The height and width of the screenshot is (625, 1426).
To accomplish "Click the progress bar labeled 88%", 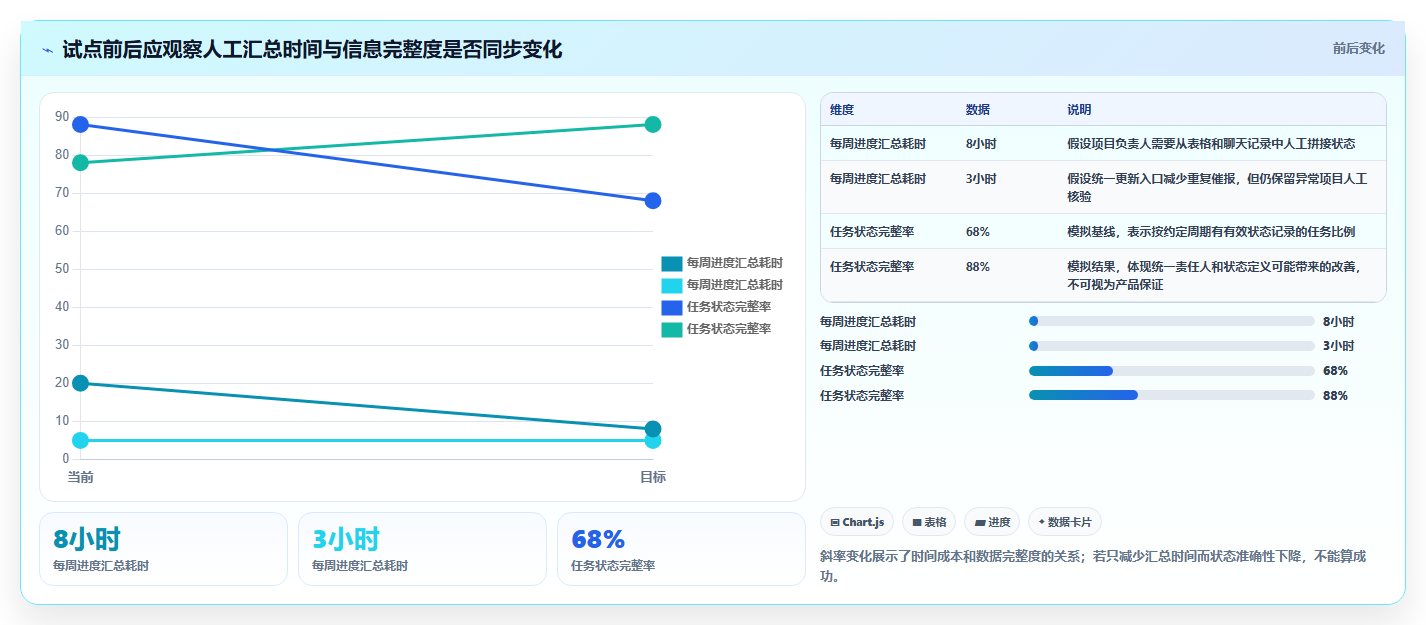I will pyautogui.click(x=1171, y=395).
